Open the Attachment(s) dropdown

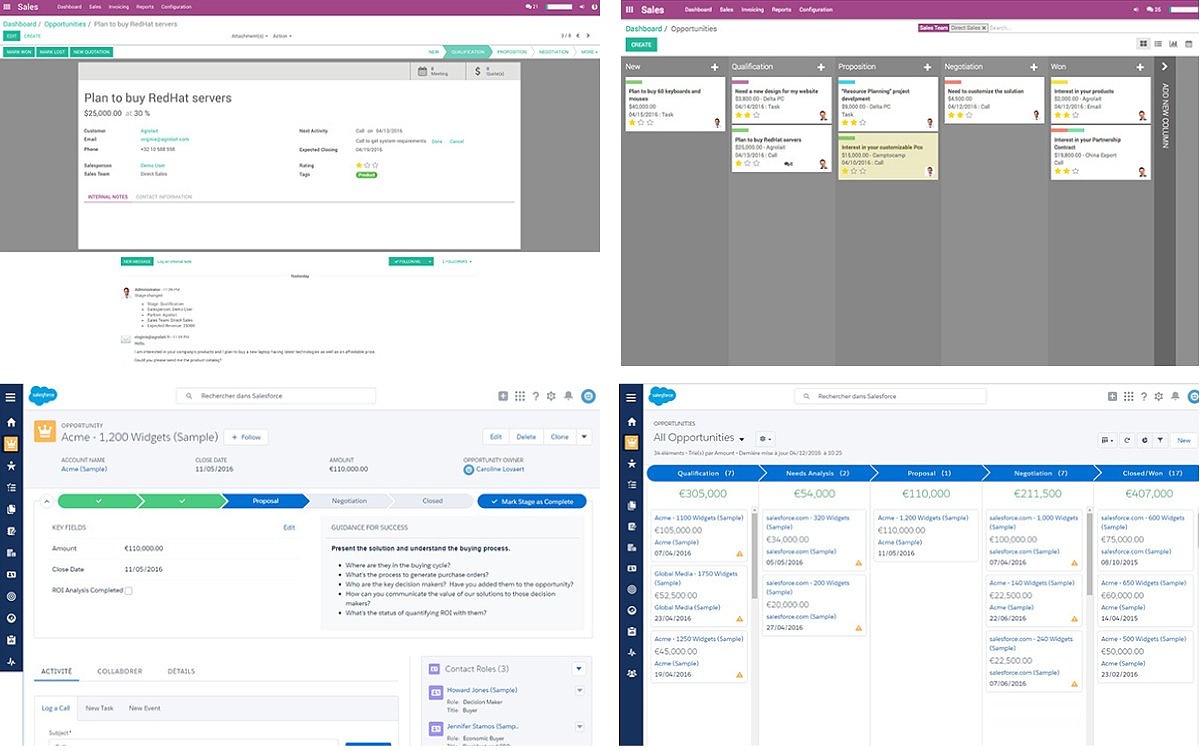tap(248, 35)
